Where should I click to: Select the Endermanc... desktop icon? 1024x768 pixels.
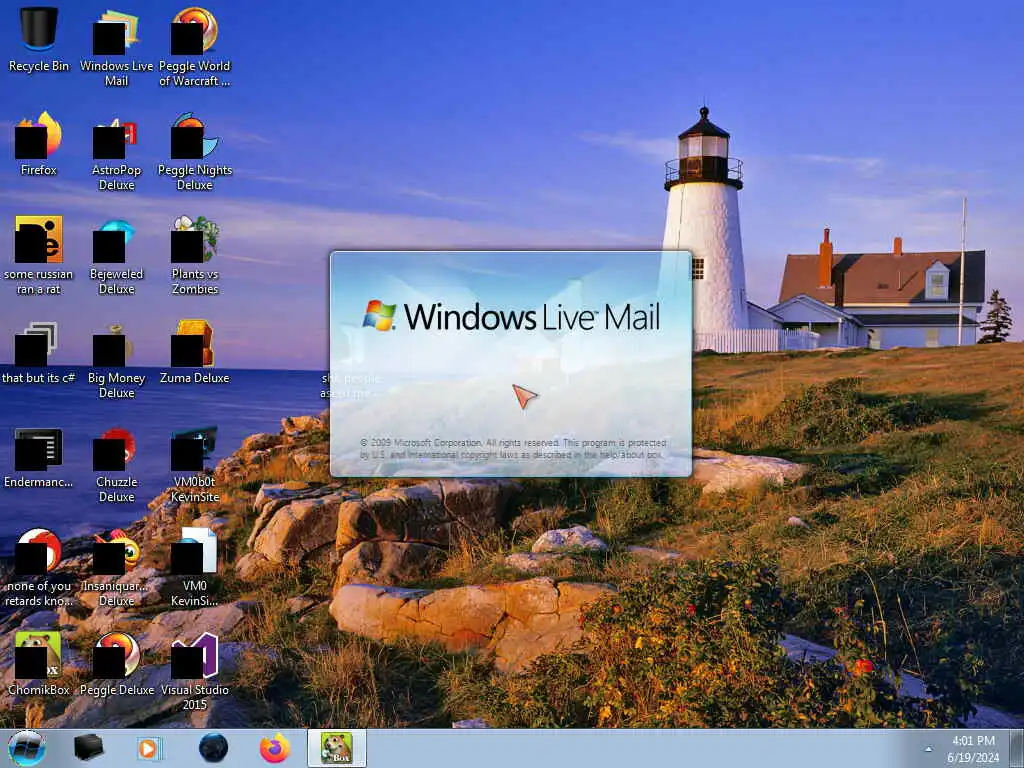tap(39, 457)
